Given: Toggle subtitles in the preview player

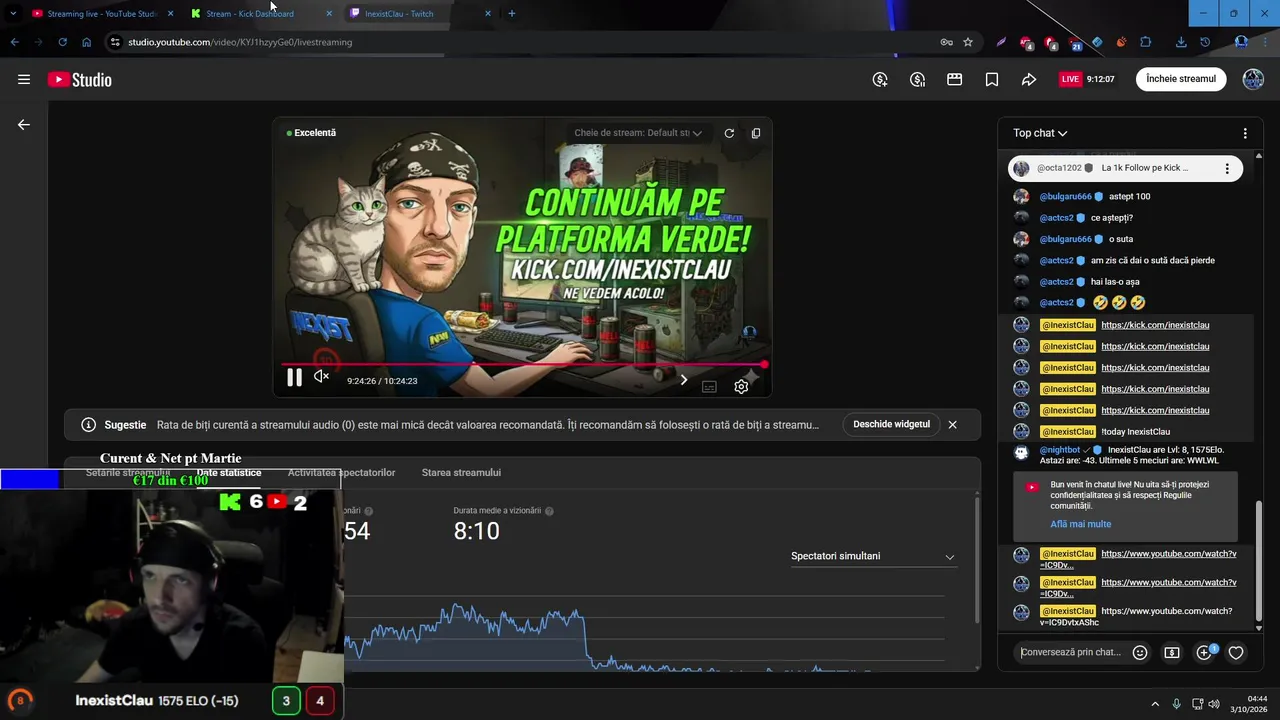Looking at the screenshot, I should (x=709, y=386).
